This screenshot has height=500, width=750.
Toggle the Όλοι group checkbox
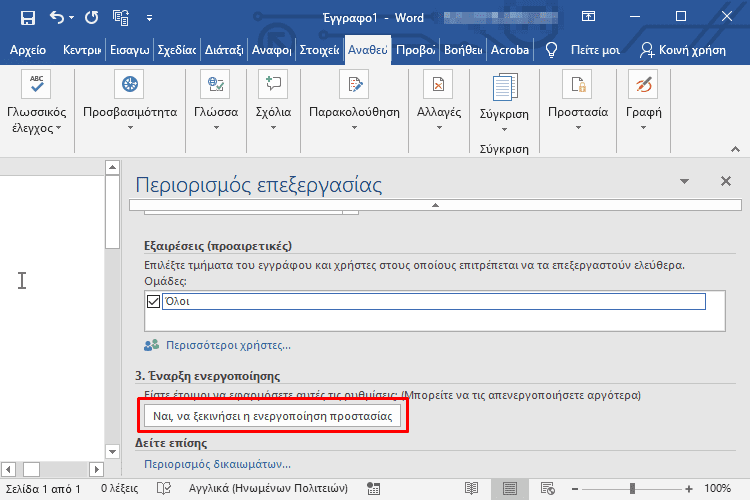(x=153, y=301)
